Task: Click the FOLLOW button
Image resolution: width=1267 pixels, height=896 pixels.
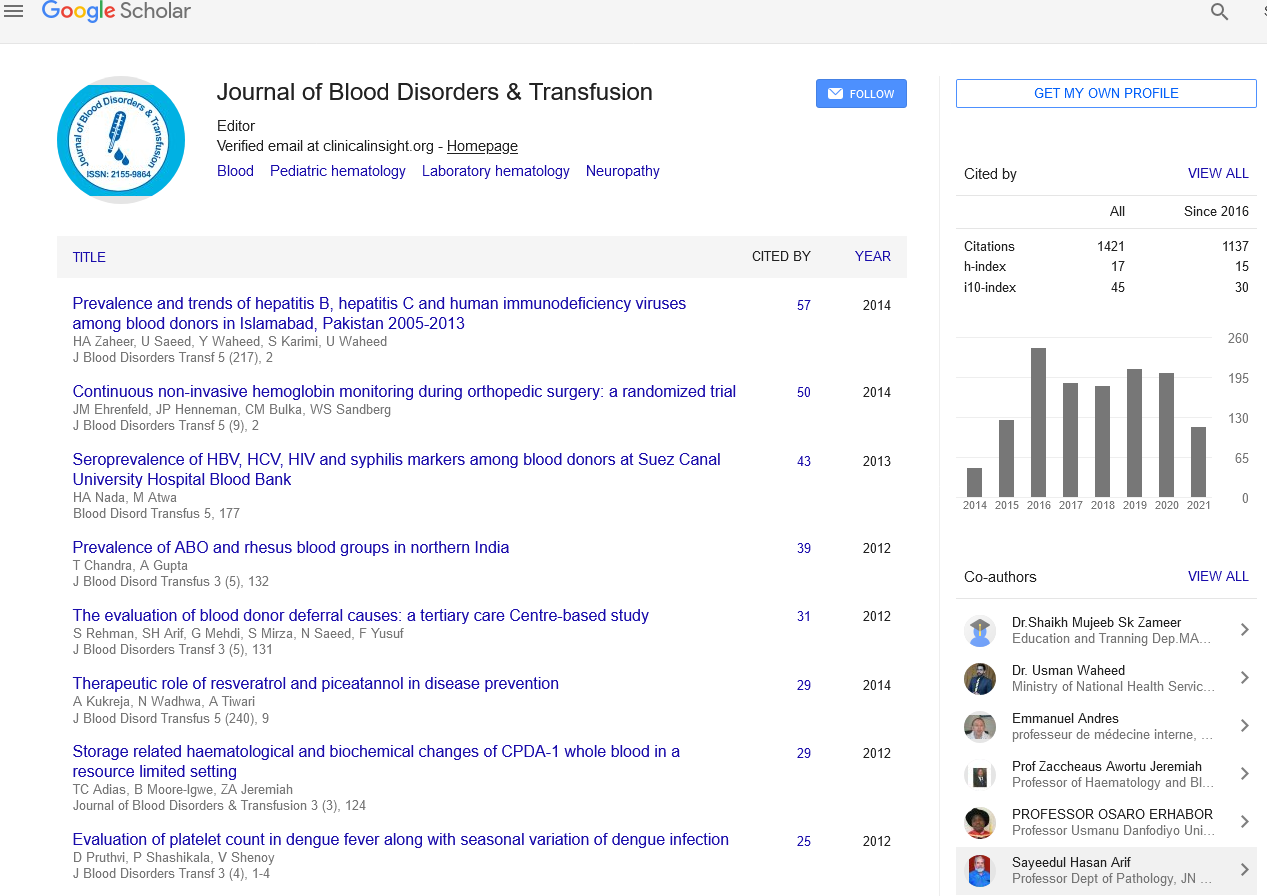Action: (x=861, y=94)
